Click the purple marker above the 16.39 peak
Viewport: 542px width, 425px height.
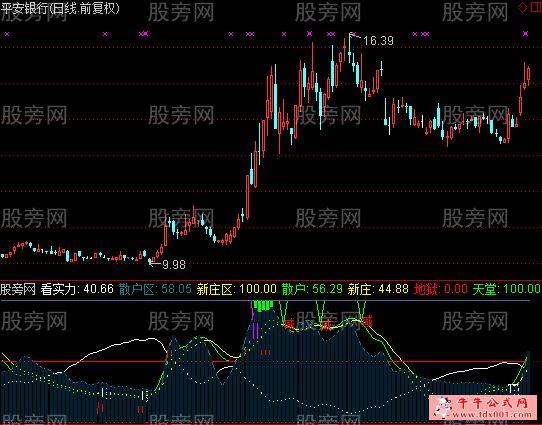tap(353, 34)
